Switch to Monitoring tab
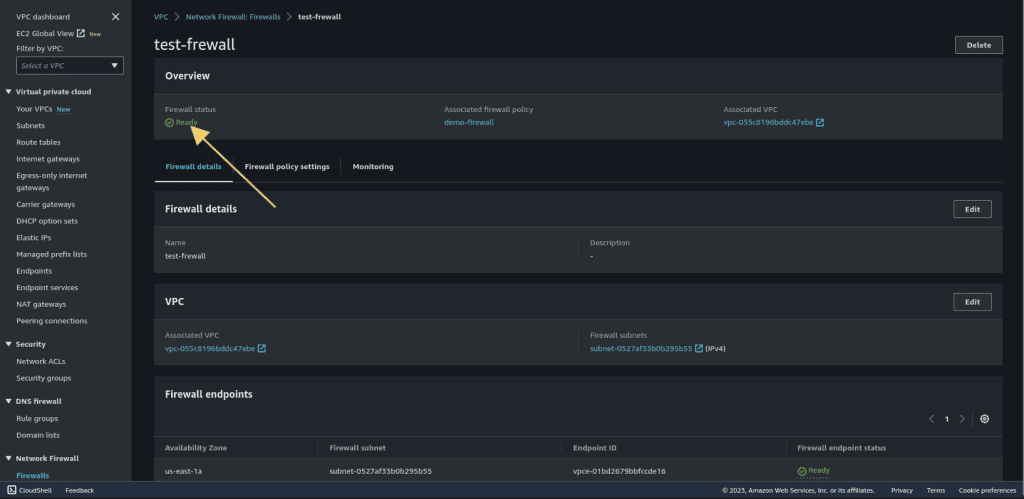Screen dimensions: 1024x499 (x=373, y=167)
